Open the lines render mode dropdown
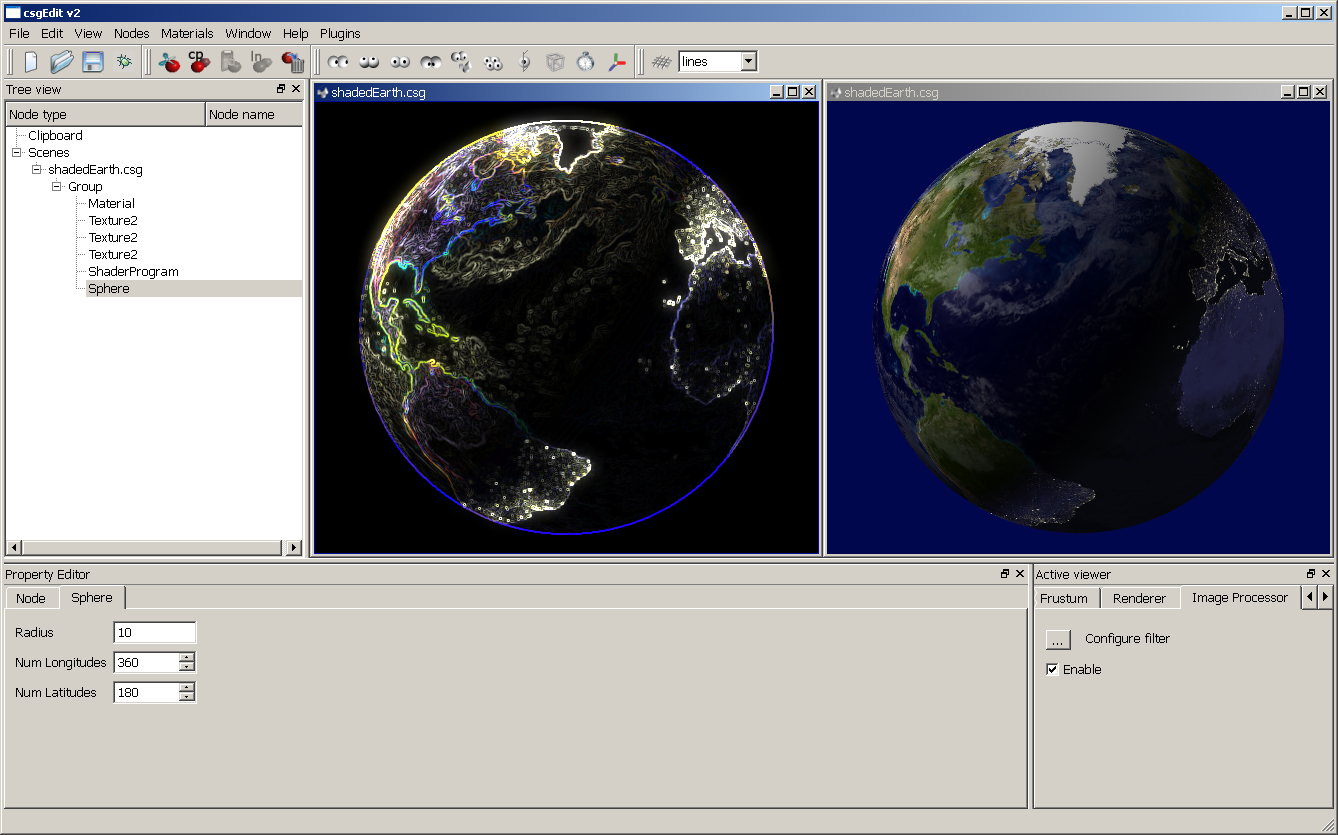Screen dimensions: 1338x835 tap(748, 62)
